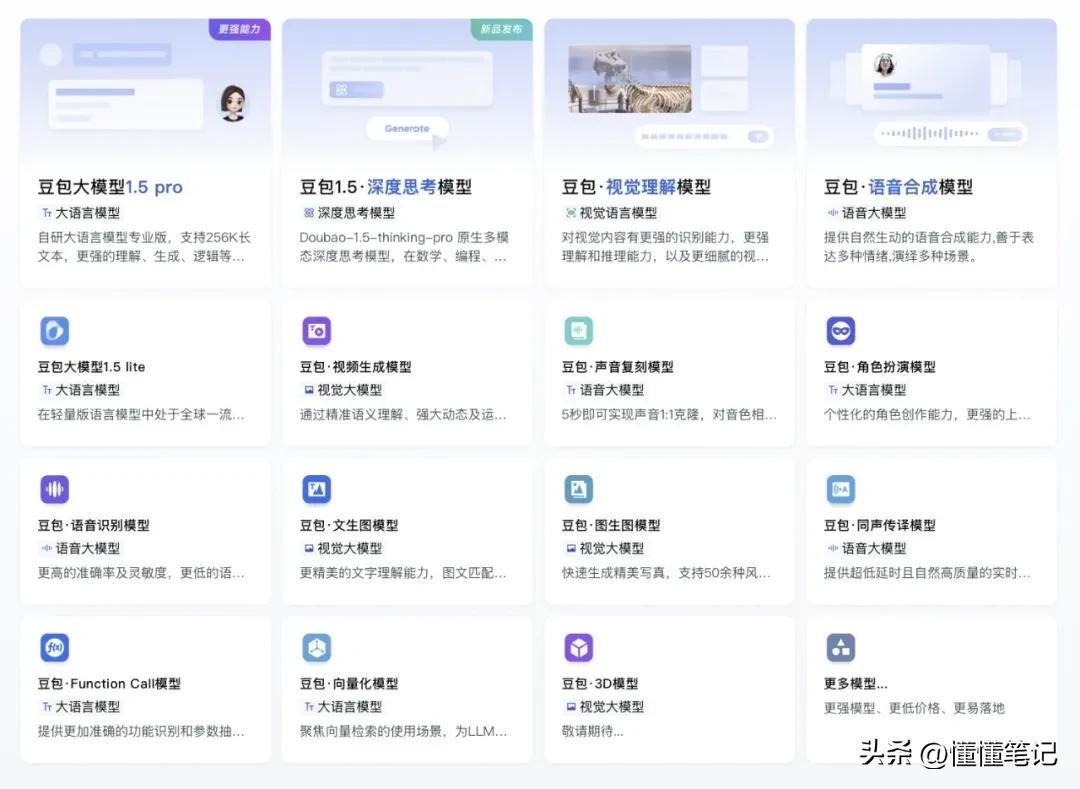Image resolution: width=1080 pixels, height=789 pixels.
Task: Click description 提供超低延时且自然高质量
Action: 928,573
